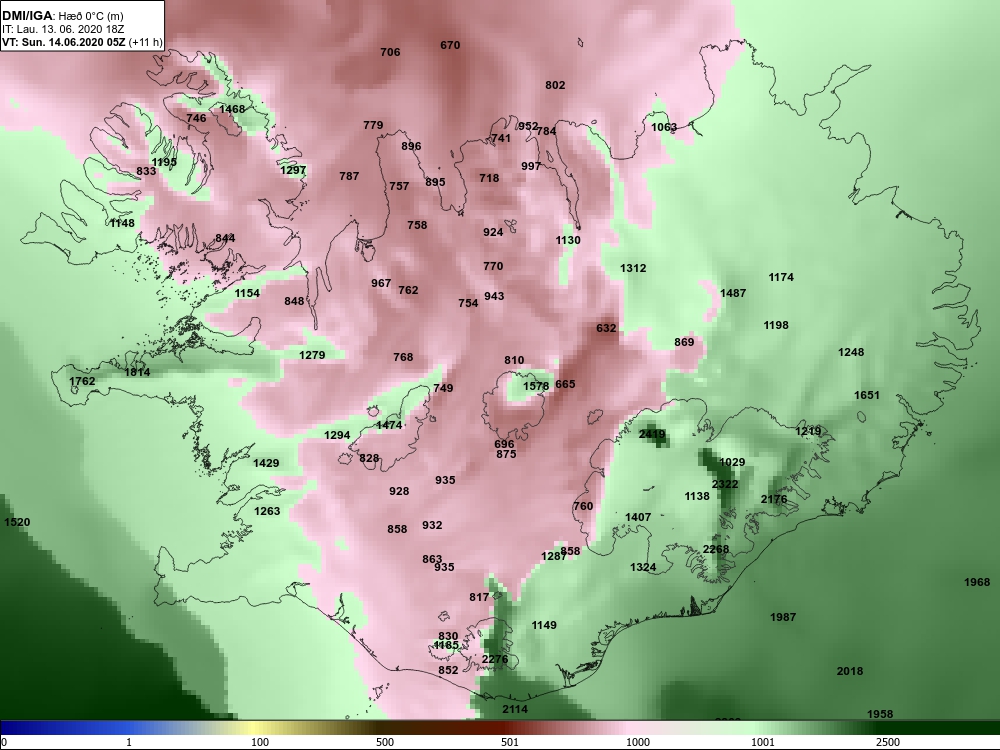Select the 1174 label
1000x750 pixels.
(x=781, y=277)
